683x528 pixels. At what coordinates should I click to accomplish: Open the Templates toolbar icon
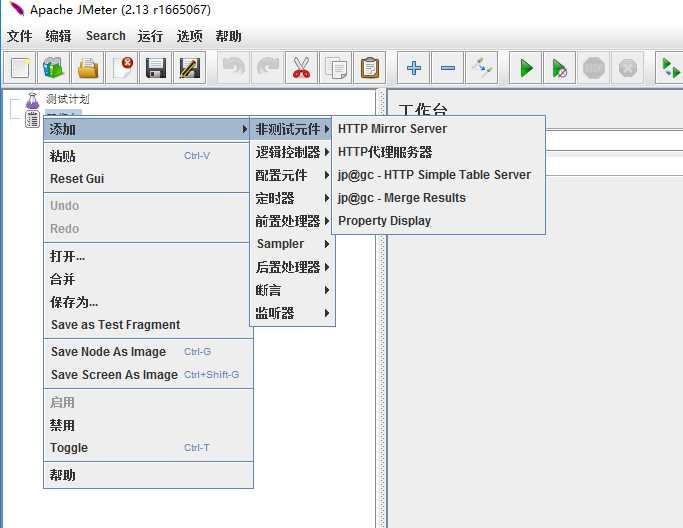54,68
